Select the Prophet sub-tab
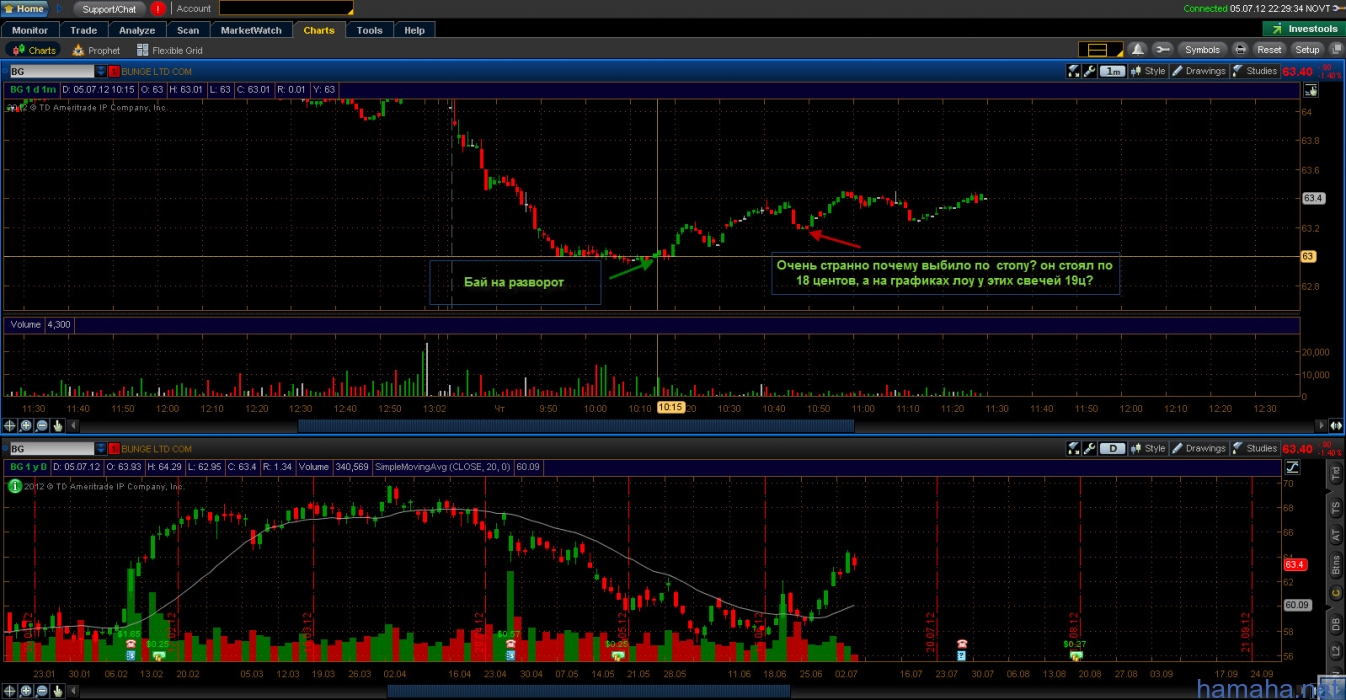Screen dimensions: 1346x700 pos(96,50)
